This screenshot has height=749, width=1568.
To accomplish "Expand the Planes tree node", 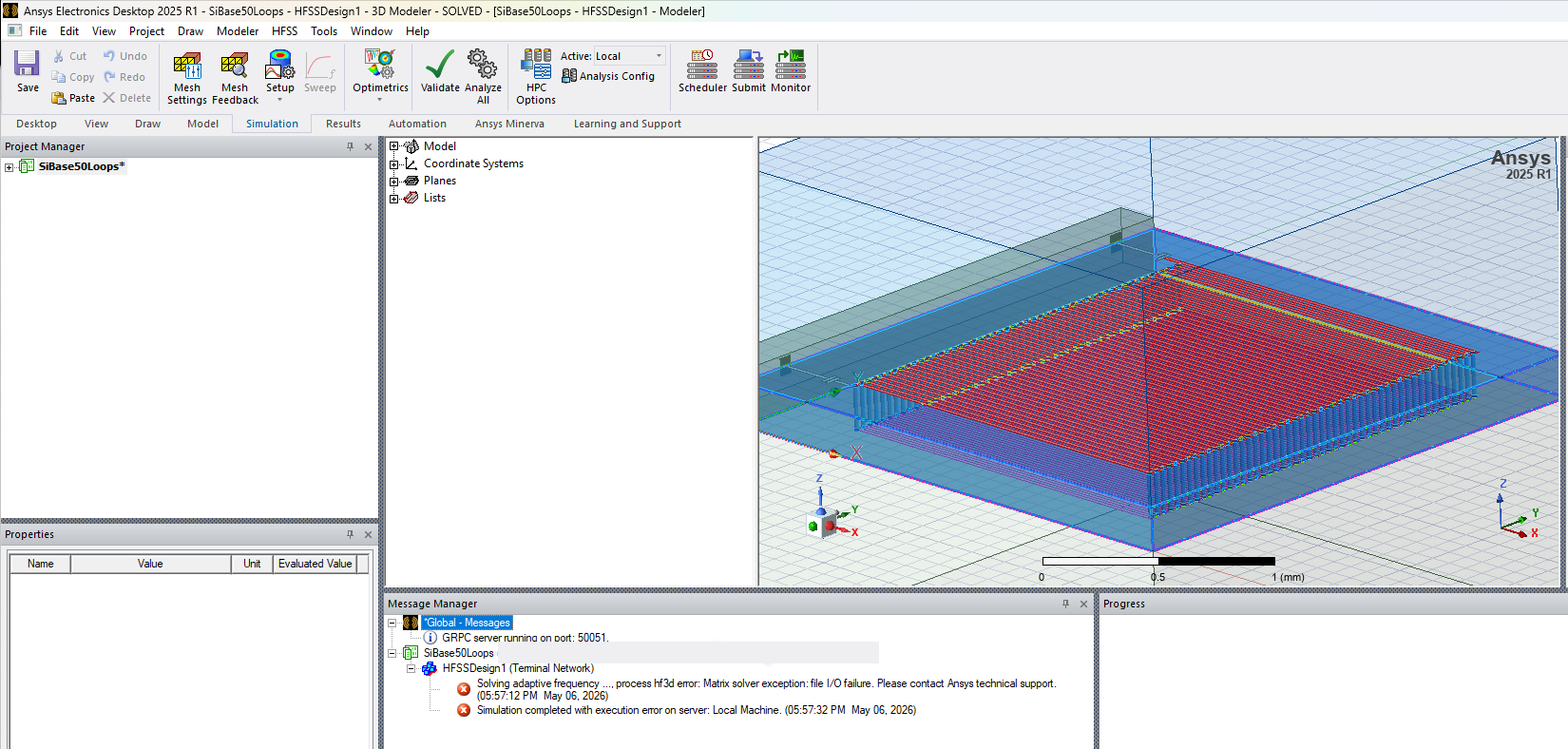I will tap(393, 182).
